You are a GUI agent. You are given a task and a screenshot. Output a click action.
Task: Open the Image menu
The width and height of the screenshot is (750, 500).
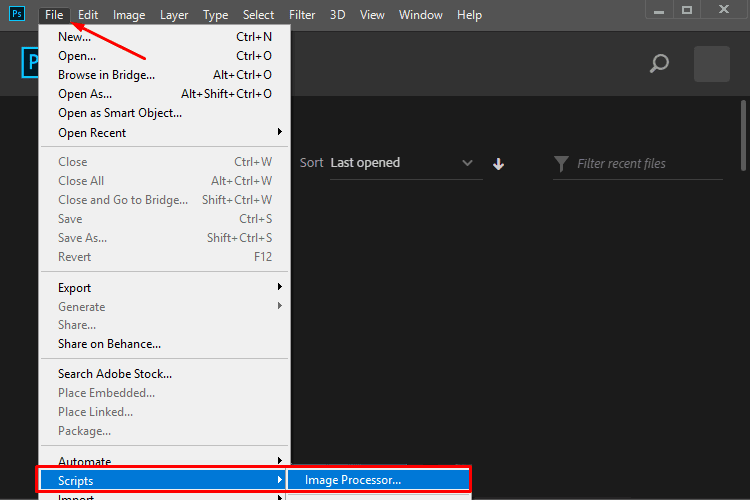[129, 15]
